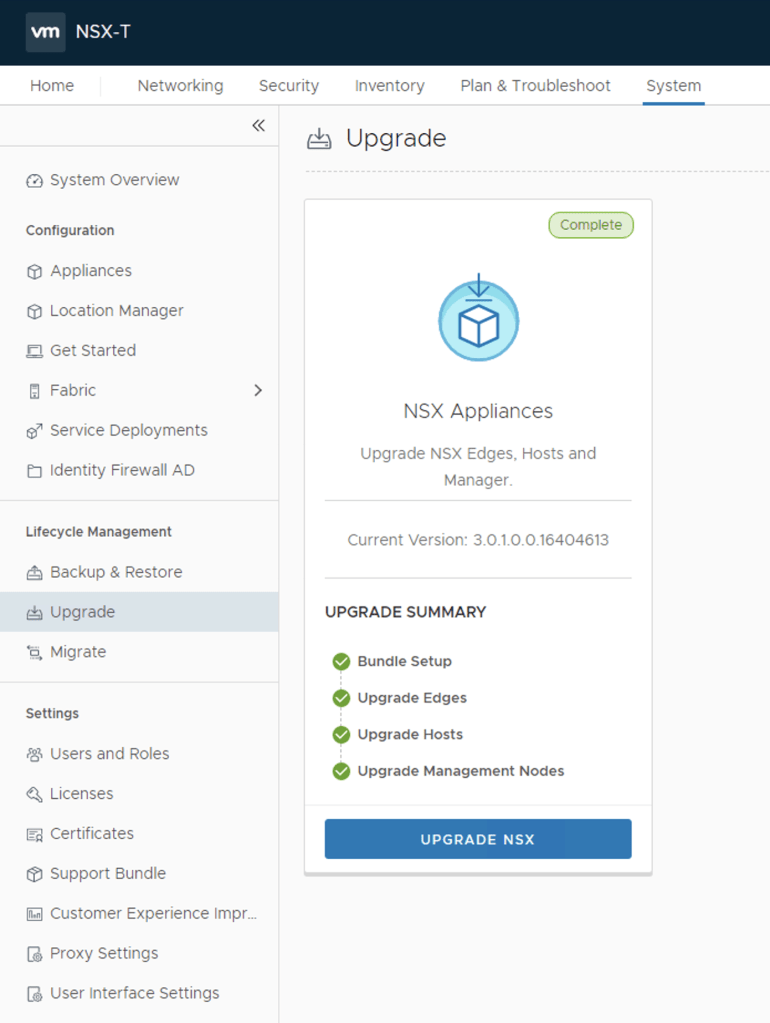Click the Backup & Restore icon

(35, 573)
